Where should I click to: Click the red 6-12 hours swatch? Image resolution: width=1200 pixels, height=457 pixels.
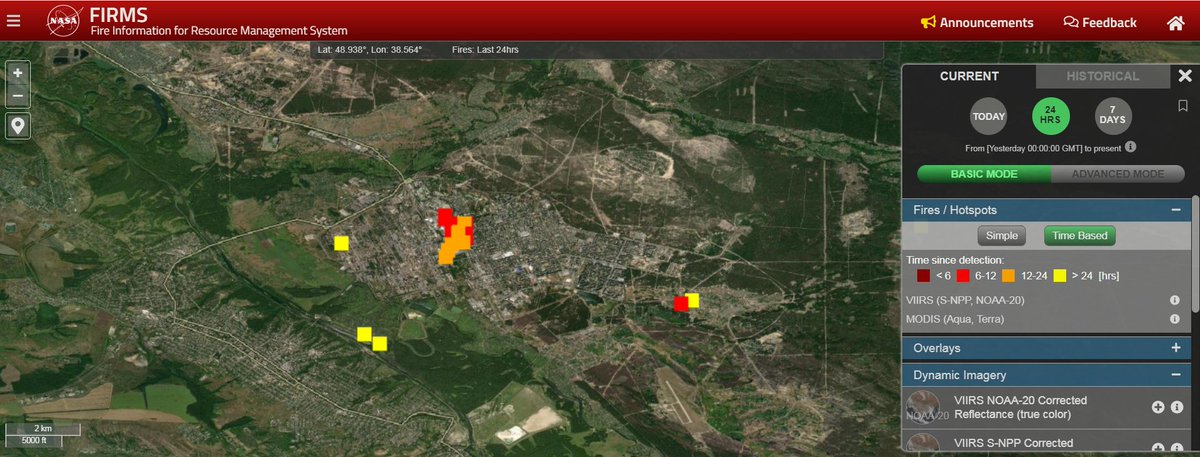[x=965, y=275]
